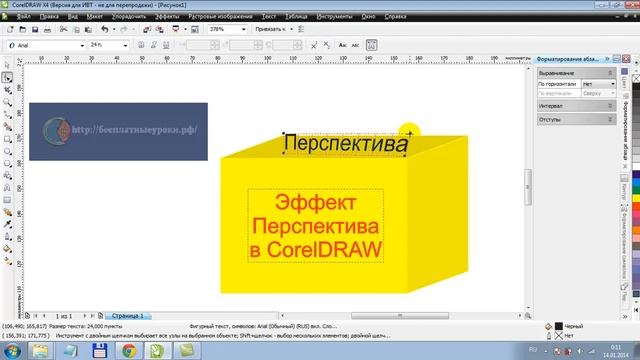Open the Windows Start button
Image resolution: width=640 pixels, height=360 pixels.
(12, 351)
